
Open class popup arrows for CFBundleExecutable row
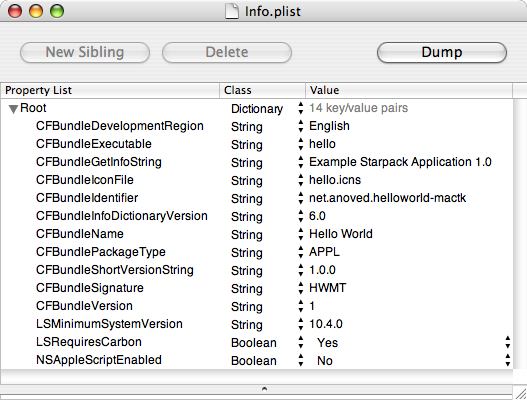pos(300,144)
